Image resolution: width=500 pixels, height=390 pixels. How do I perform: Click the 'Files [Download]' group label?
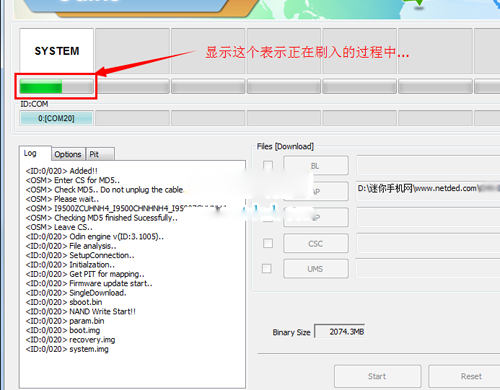285,146
